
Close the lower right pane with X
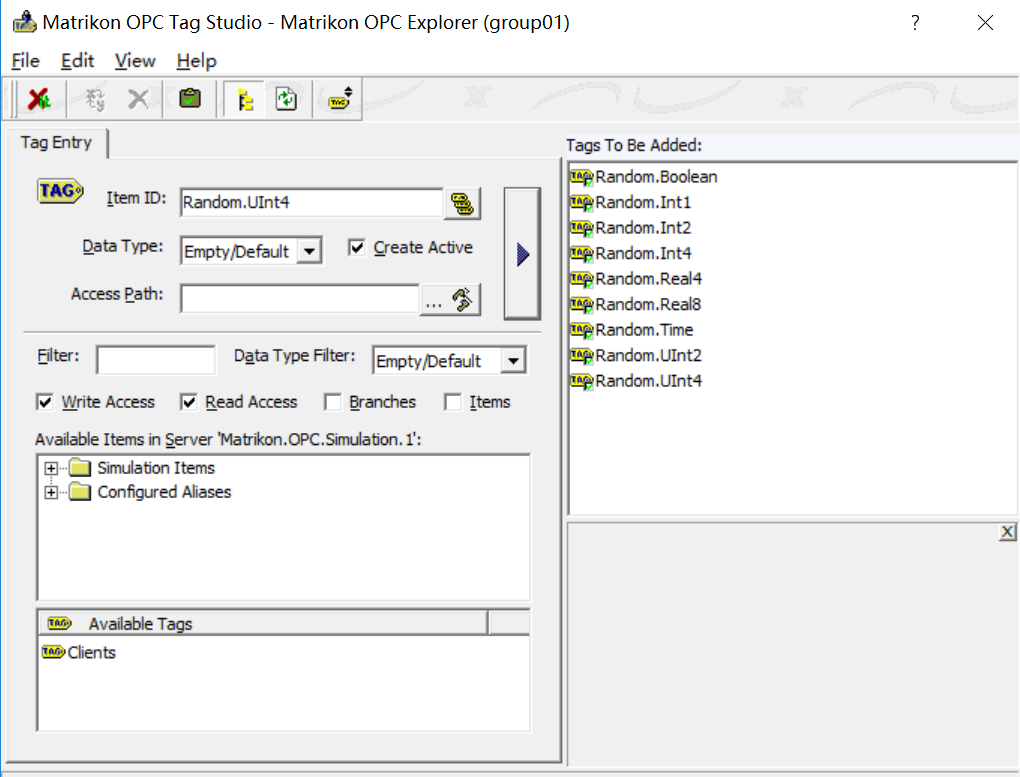click(x=1007, y=532)
